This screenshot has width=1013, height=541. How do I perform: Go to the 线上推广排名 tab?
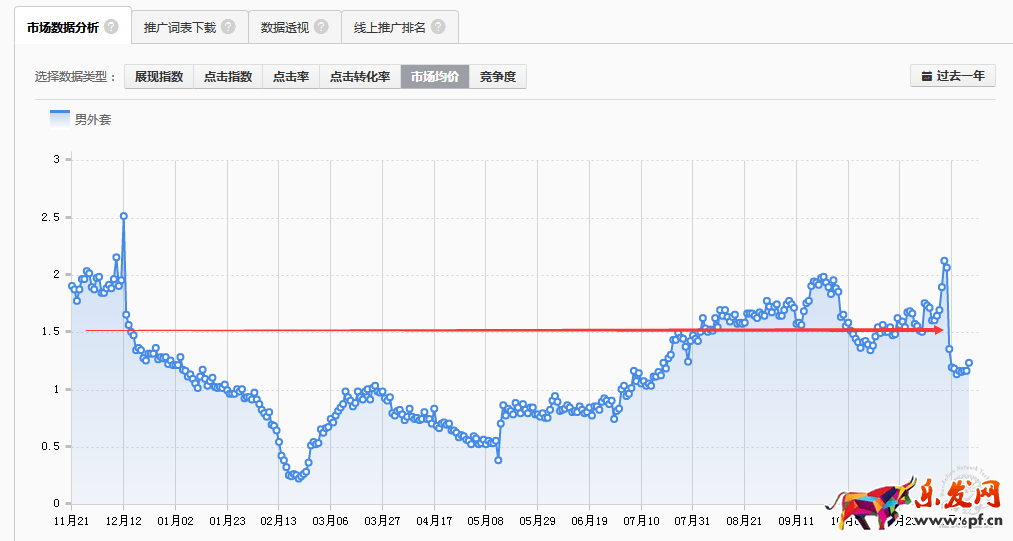tap(389, 27)
